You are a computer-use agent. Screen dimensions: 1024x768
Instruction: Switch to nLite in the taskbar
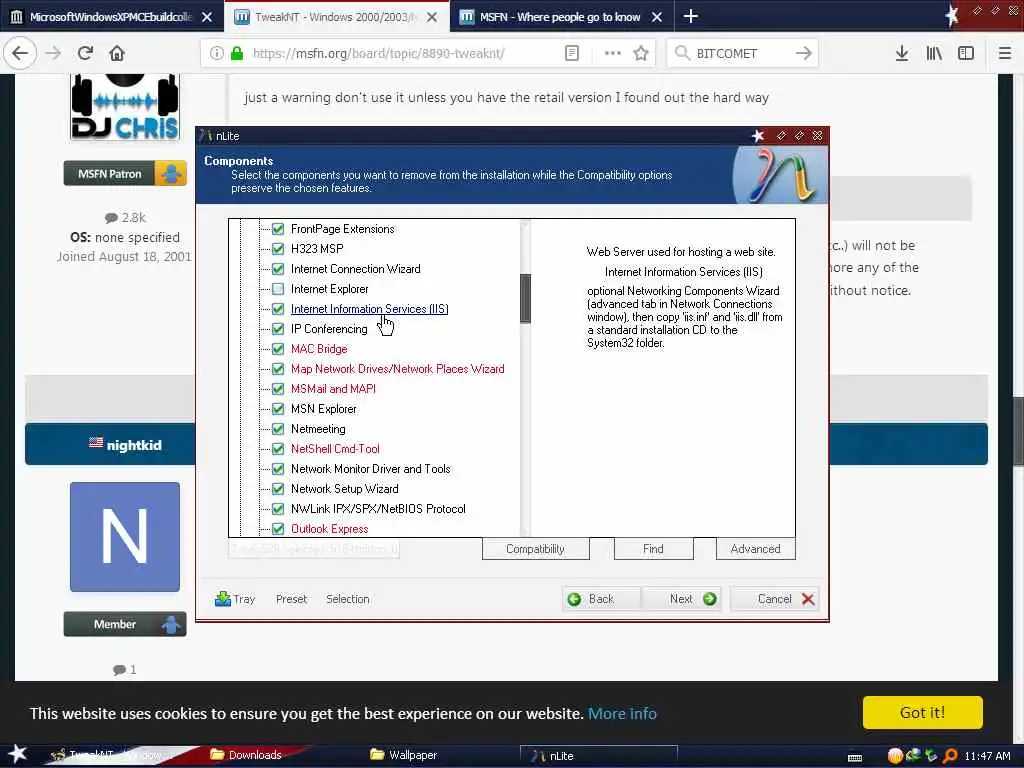tap(598, 756)
